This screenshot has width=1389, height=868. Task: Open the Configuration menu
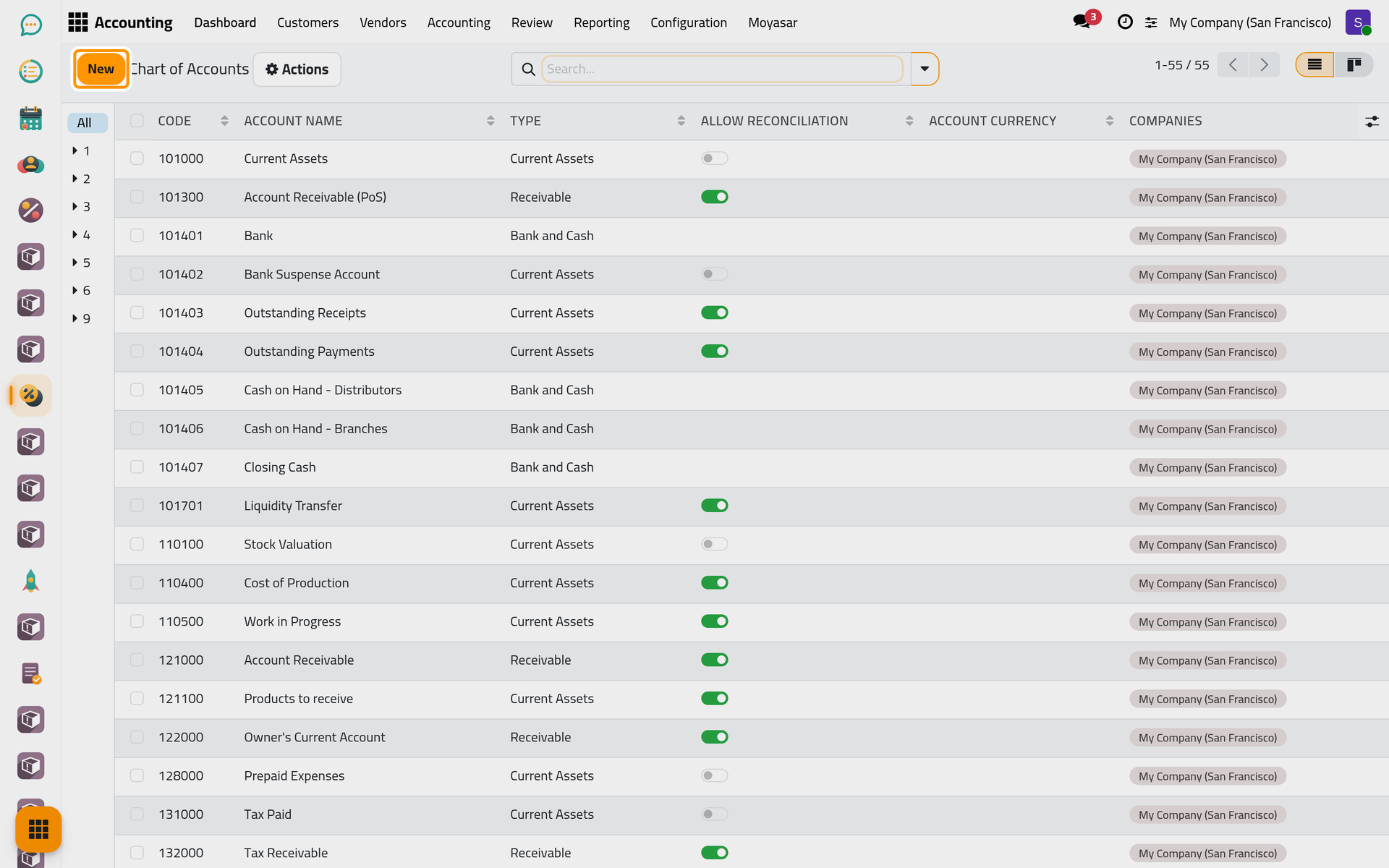688,22
